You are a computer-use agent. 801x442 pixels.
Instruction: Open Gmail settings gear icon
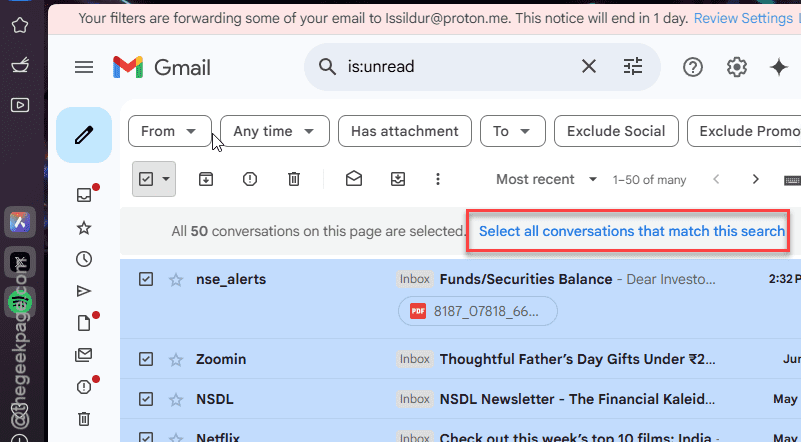coord(737,67)
